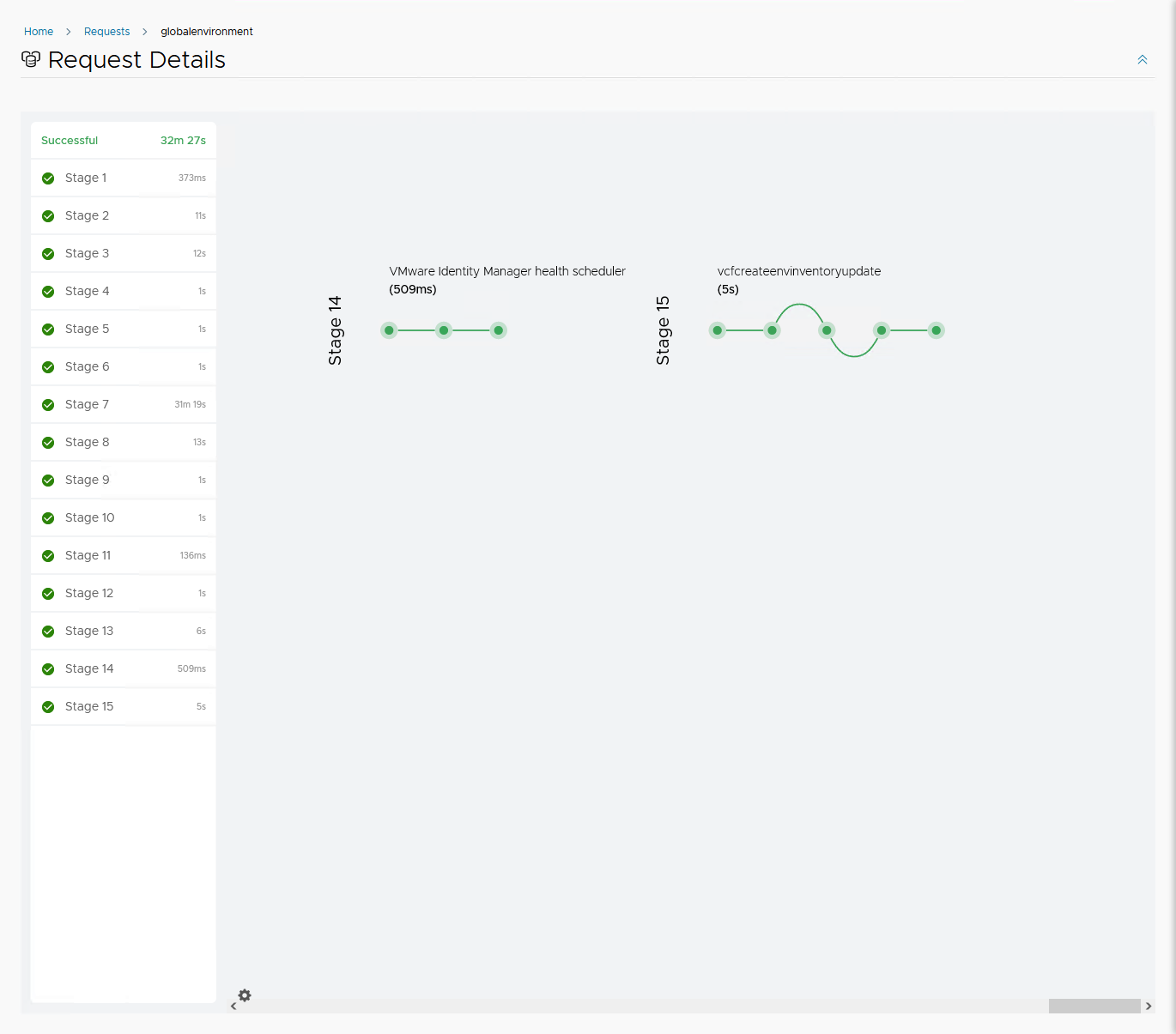Select the Stage 4 row label
1176x1034 pixels.
pyautogui.click(x=87, y=291)
